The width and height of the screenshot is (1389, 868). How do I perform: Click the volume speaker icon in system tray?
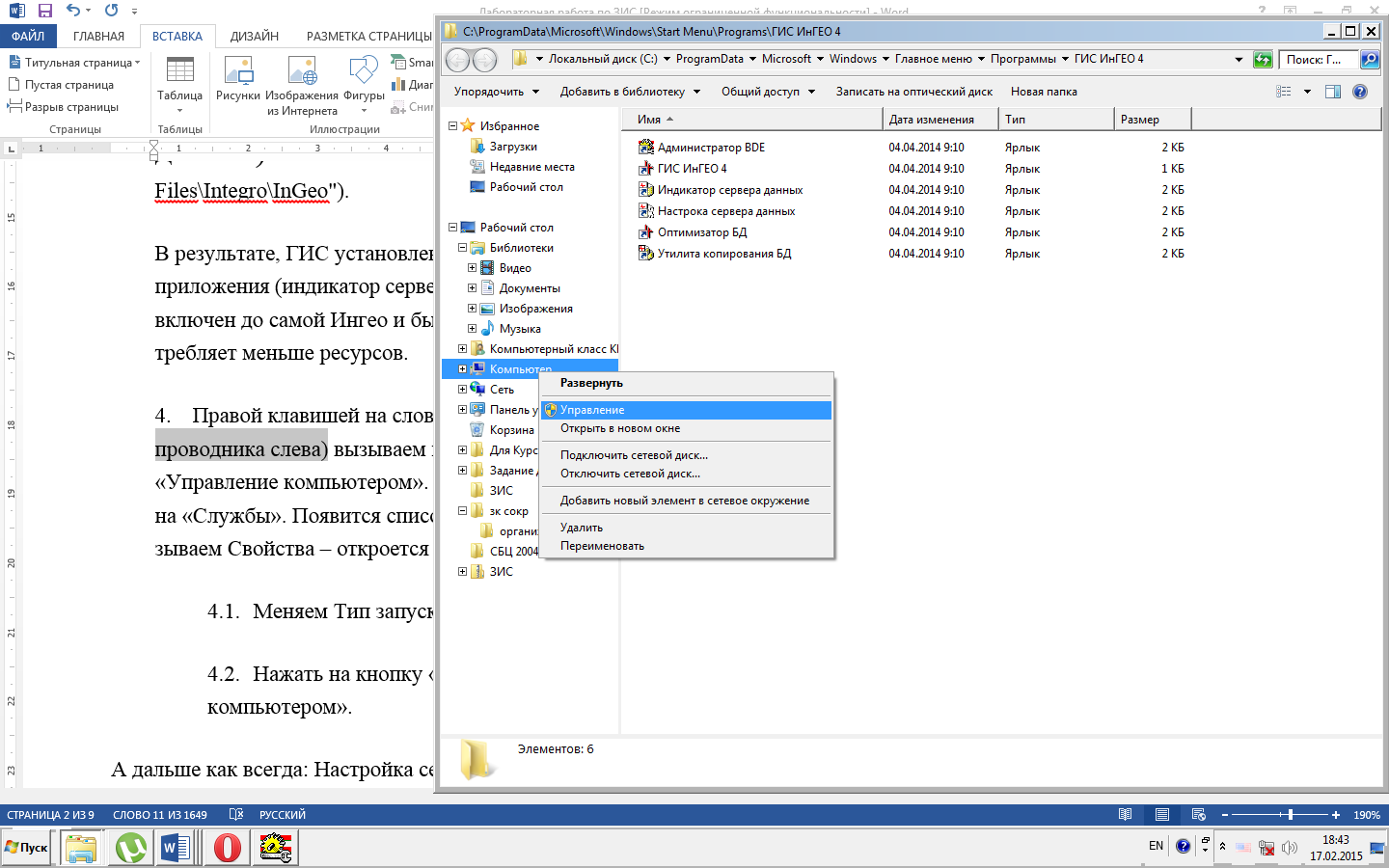click(1290, 848)
